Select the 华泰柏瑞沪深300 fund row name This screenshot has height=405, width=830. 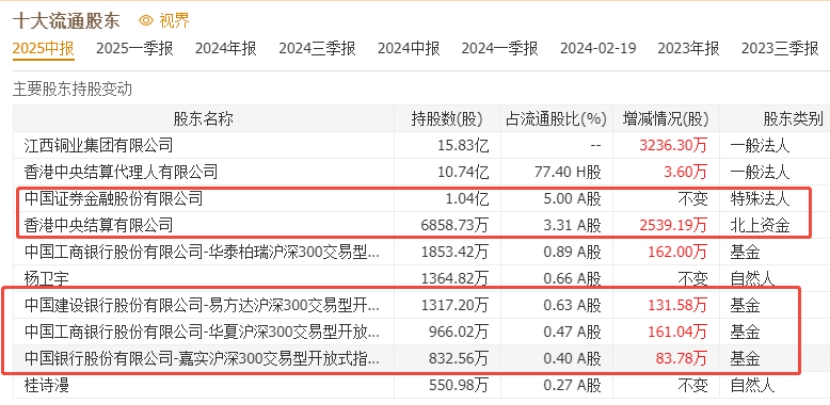click(x=202, y=252)
